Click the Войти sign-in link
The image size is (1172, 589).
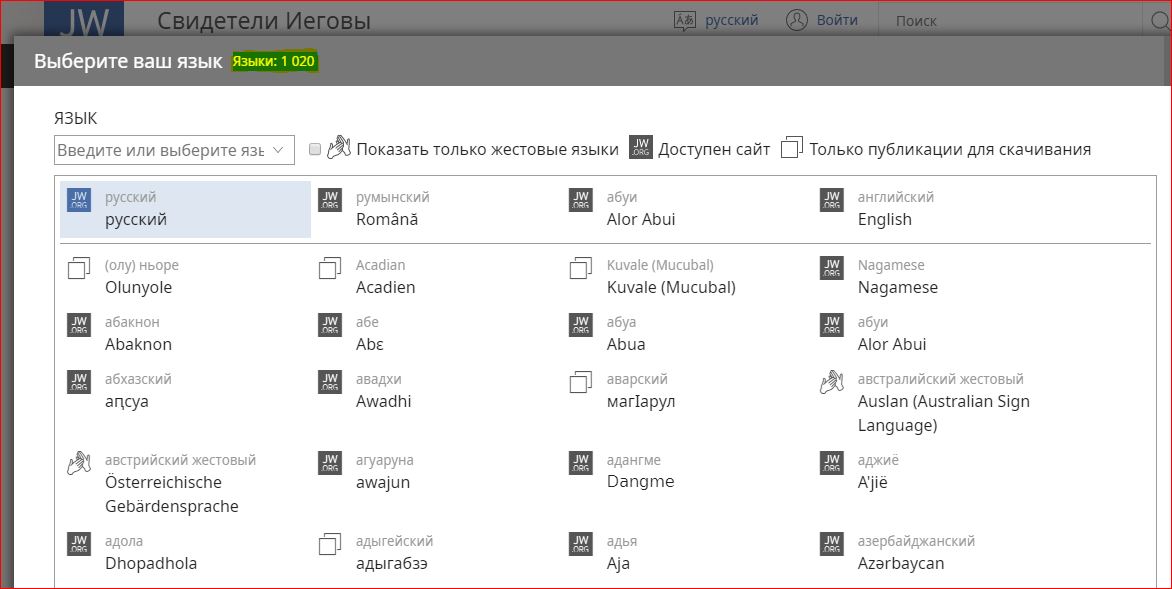tap(837, 20)
